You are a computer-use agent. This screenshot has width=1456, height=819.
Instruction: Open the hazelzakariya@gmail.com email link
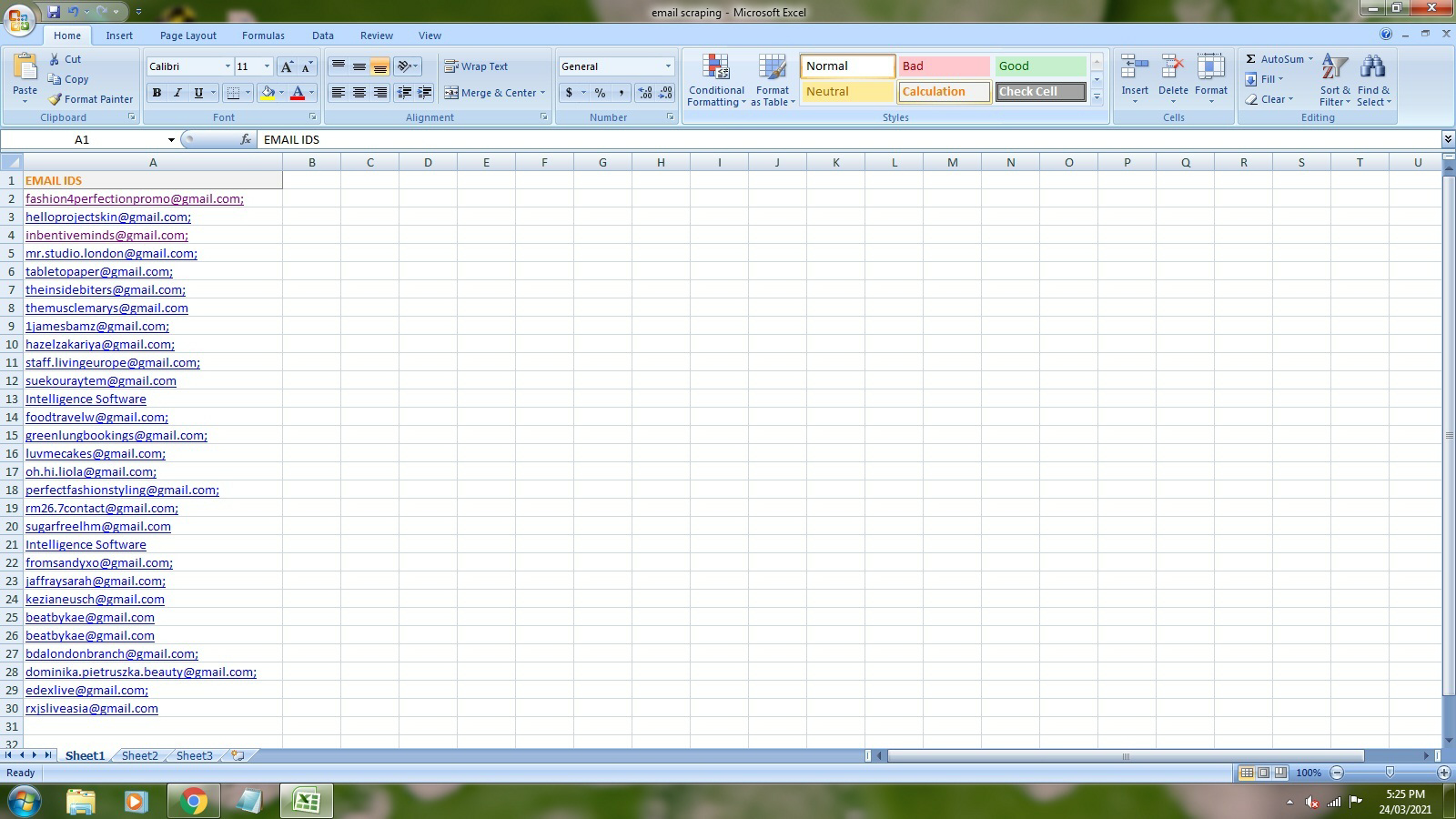[100, 344]
